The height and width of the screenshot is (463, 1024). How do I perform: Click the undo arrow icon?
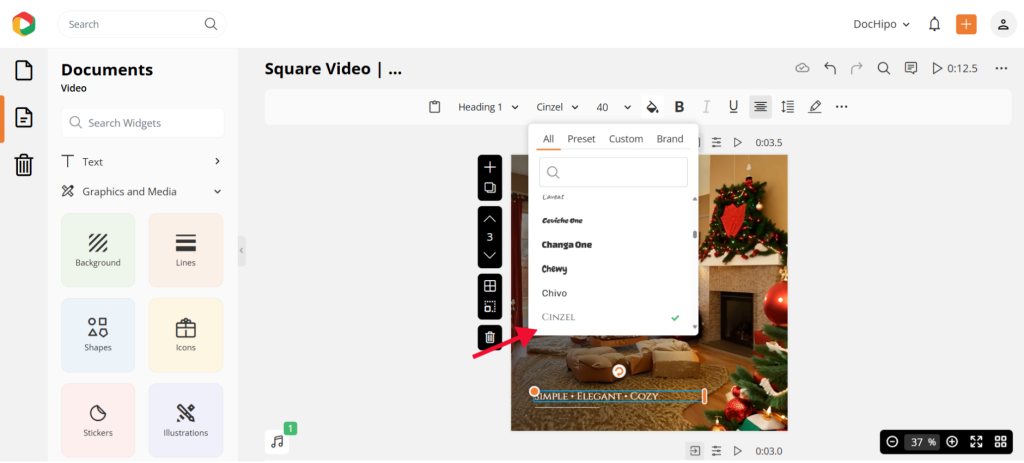(830, 68)
